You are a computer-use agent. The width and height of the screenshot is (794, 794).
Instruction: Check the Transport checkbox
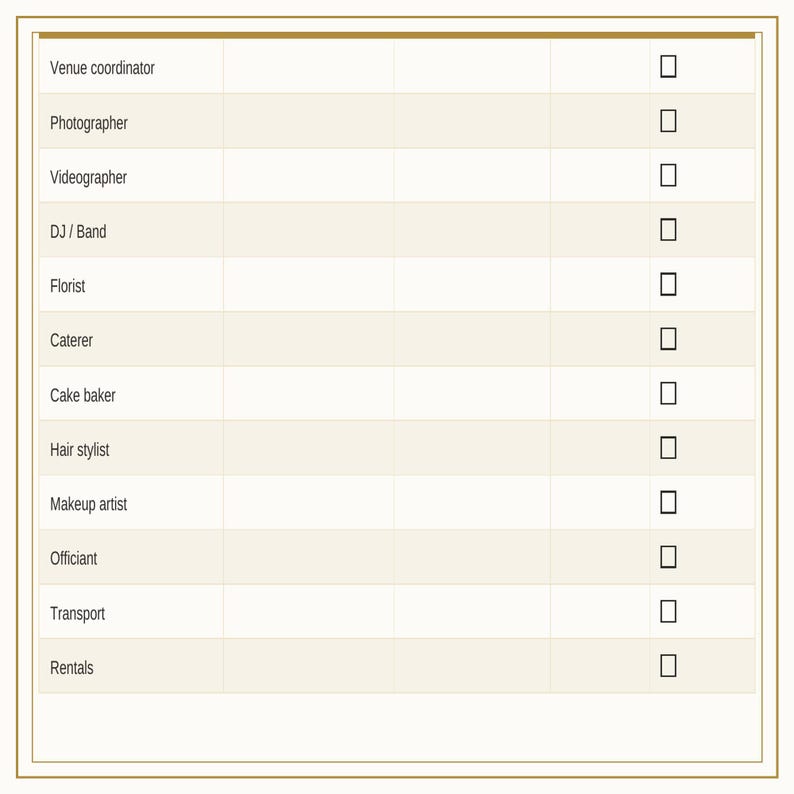pos(668,611)
